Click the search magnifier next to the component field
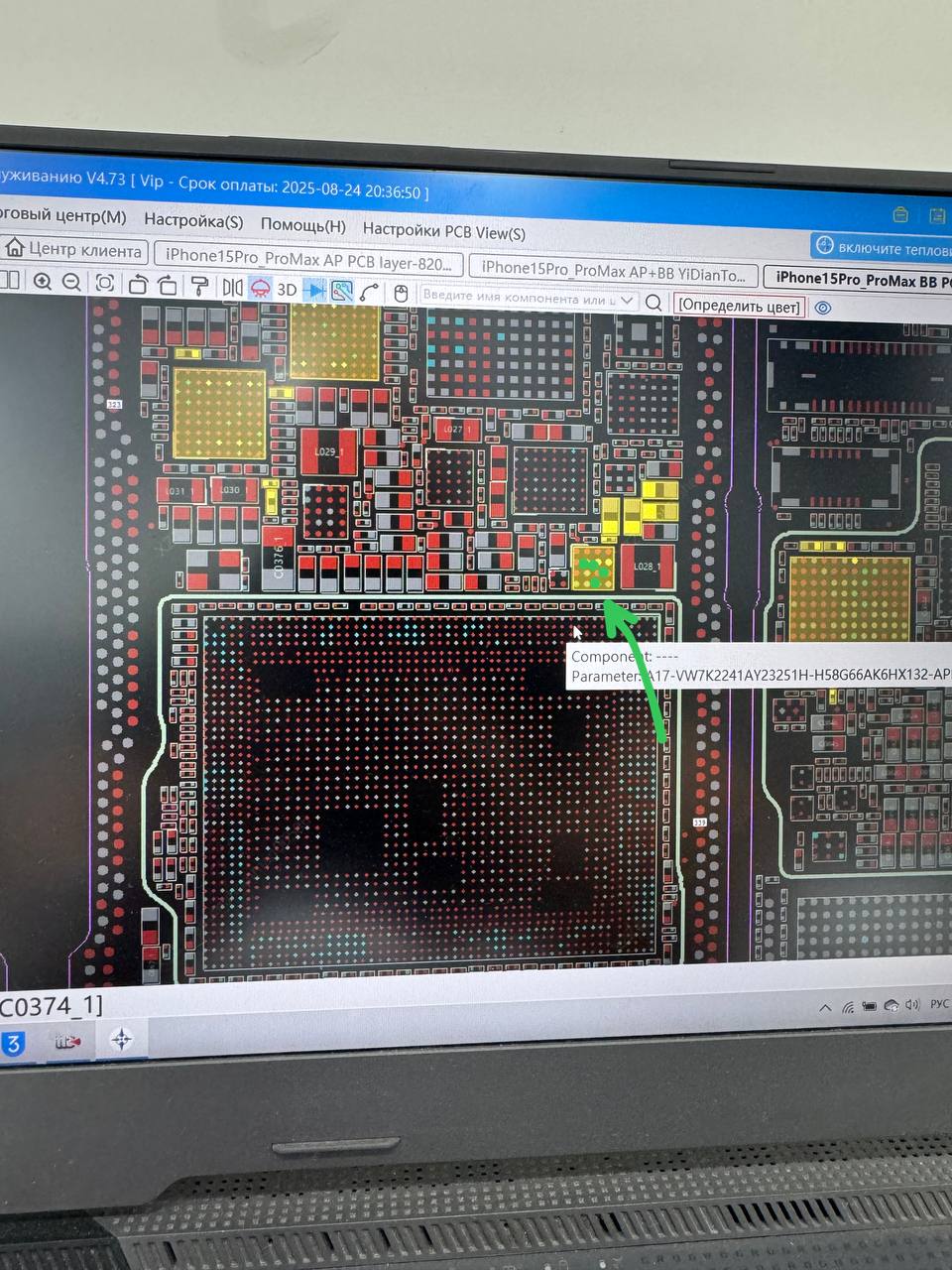Image resolution: width=952 pixels, height=1270 pixels. pos(654,303)
